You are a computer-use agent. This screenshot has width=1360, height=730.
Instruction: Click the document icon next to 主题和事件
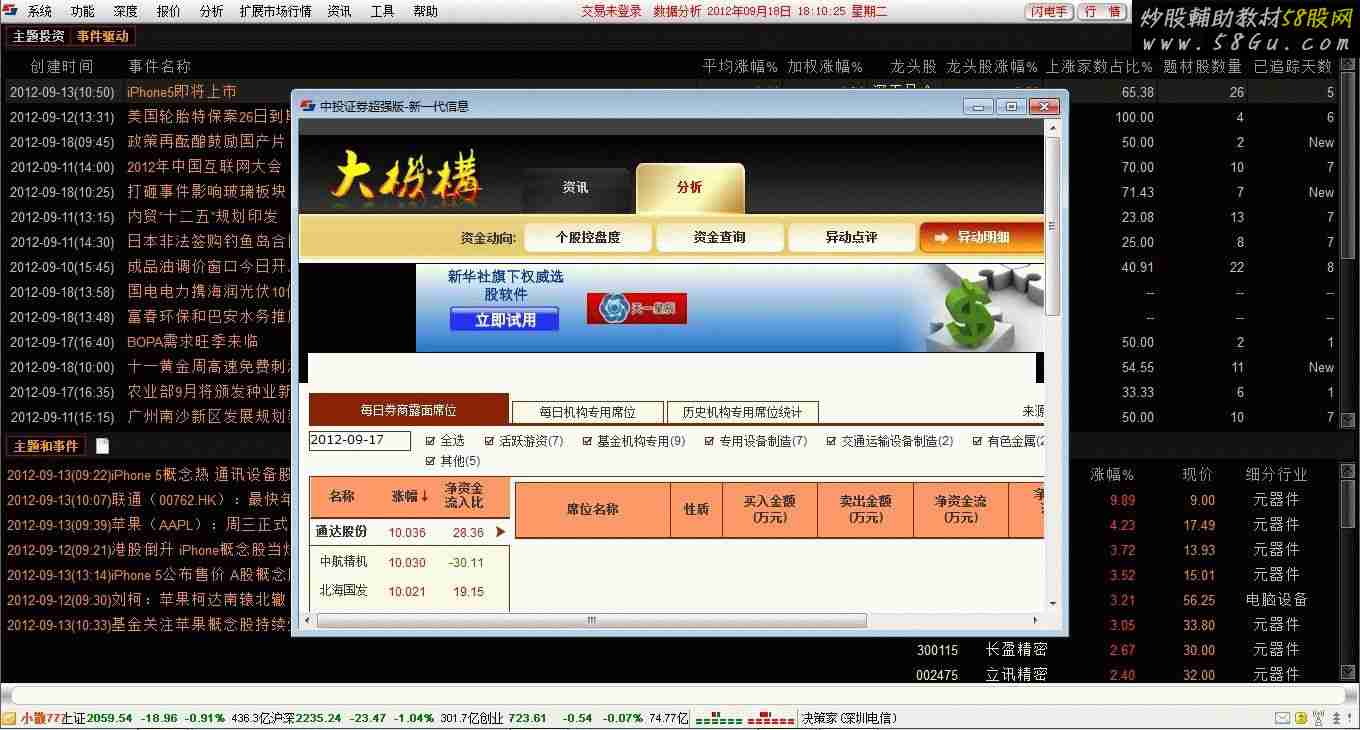tap(102, 446)
